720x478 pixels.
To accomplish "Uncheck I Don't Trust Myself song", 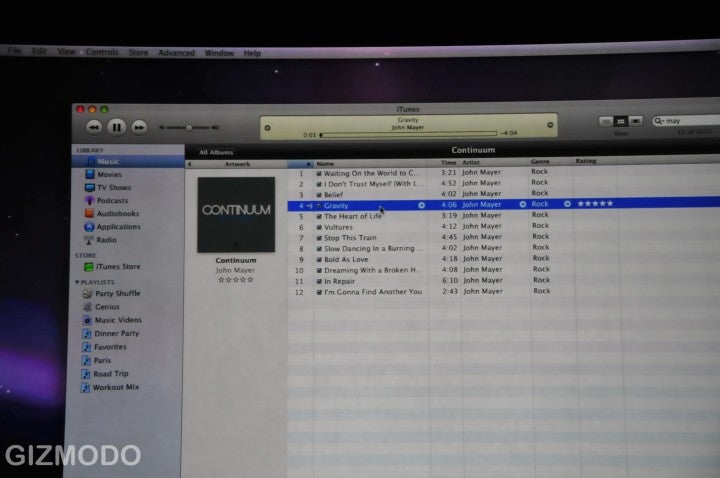I will pyautogui.click(x=319, y=184).
